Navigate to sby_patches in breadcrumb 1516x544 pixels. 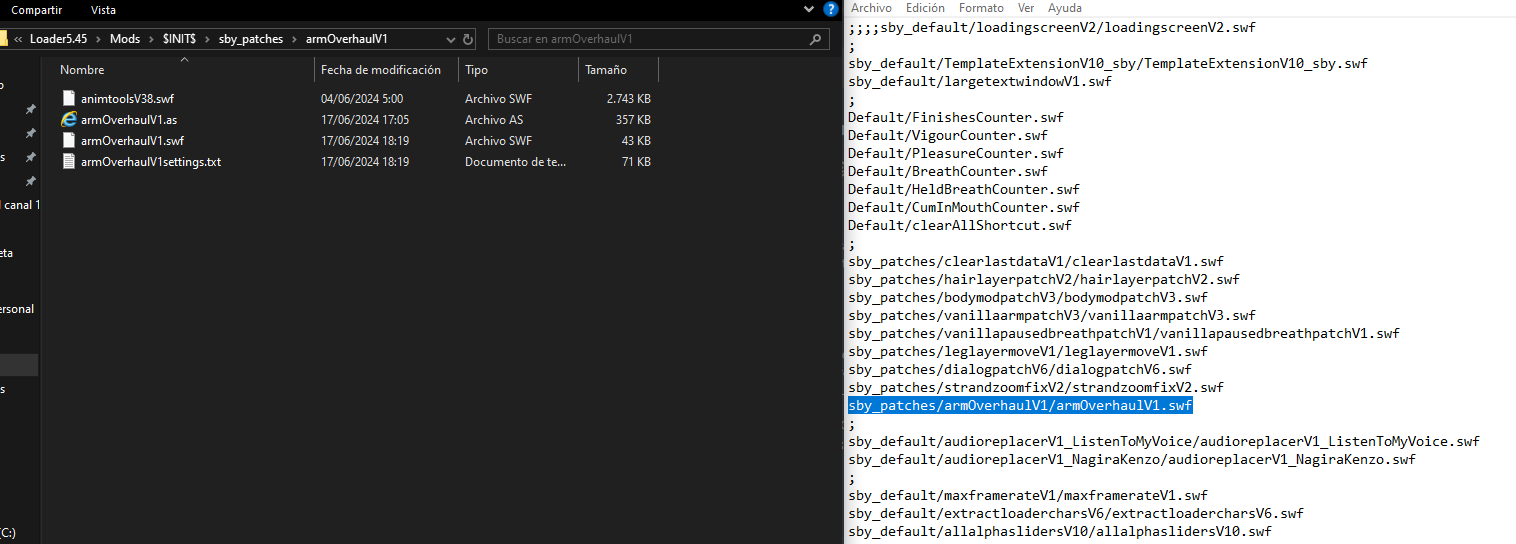click(x=251, y=39)
